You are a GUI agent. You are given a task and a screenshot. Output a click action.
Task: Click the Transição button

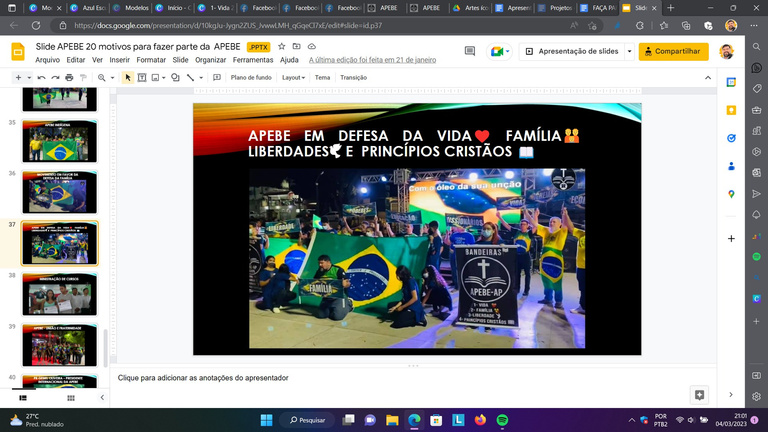pyautogui.click(x=354, y=77)
